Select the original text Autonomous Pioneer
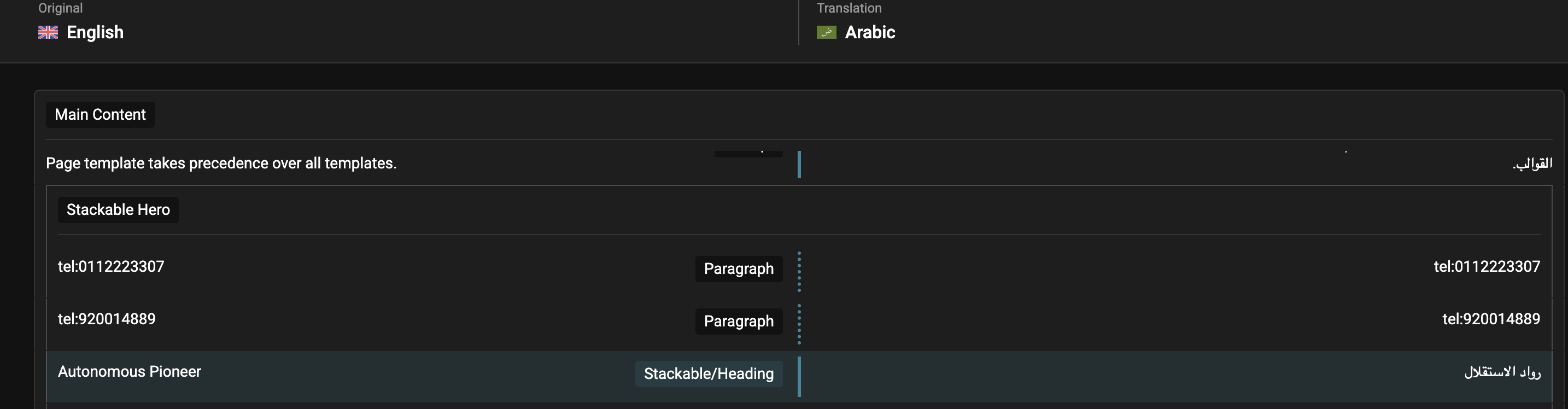This screenshot has width=1568, height=409. coord(129,372)
